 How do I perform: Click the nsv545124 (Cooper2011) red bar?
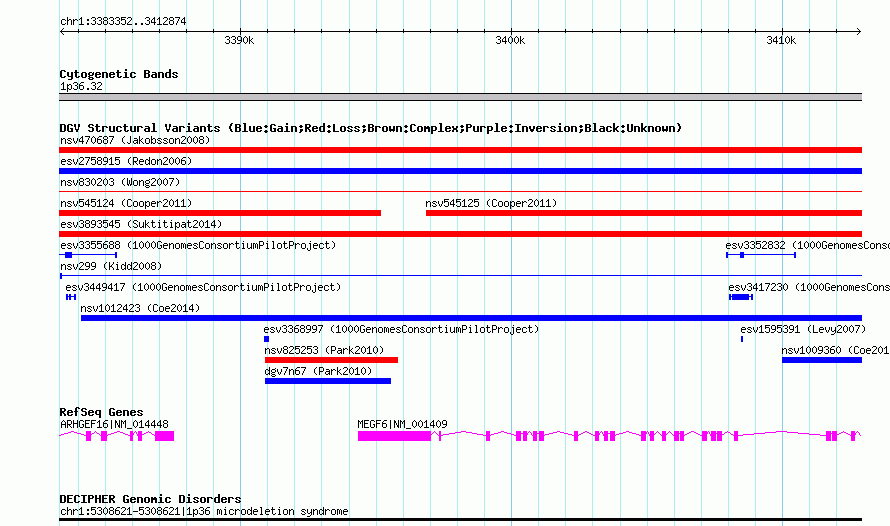(x=220, y=213)
